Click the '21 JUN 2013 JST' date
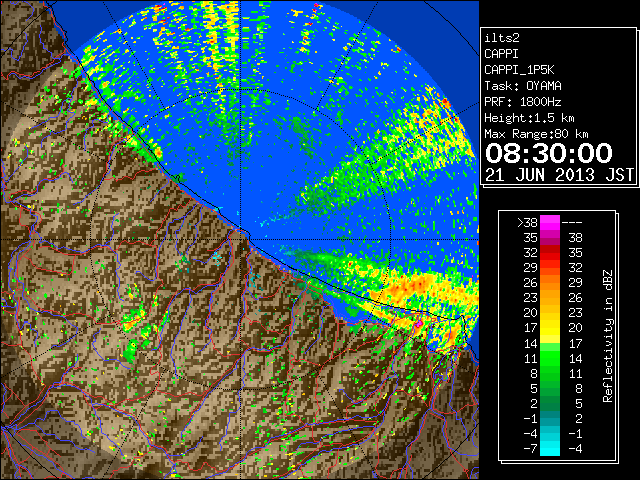This screenshot has height=480, width=640. [x=559, y=175]
